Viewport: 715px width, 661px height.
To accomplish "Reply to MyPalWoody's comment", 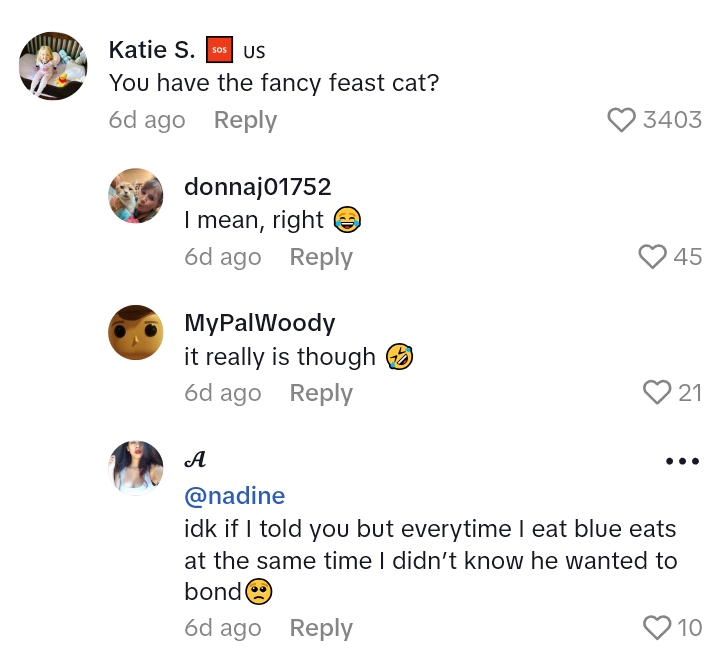I will [x=321, y=393].
